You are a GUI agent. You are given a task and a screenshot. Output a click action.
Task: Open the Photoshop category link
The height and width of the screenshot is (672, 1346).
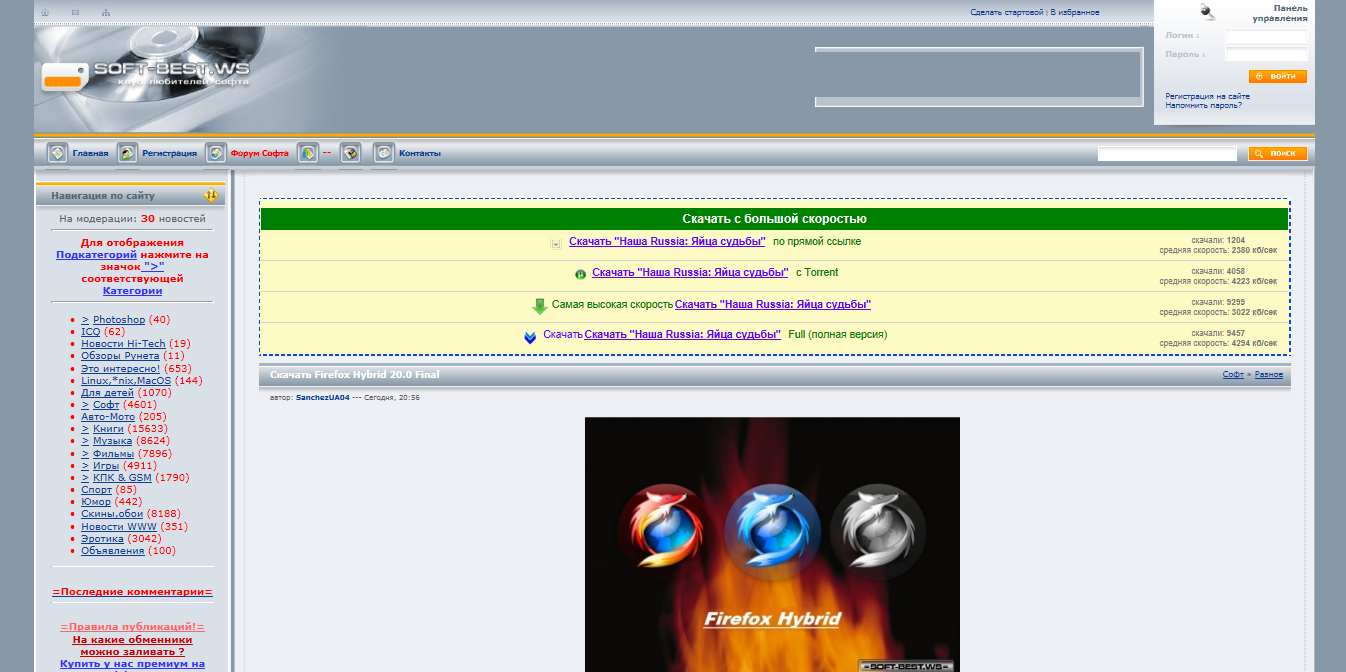[119, 320]
